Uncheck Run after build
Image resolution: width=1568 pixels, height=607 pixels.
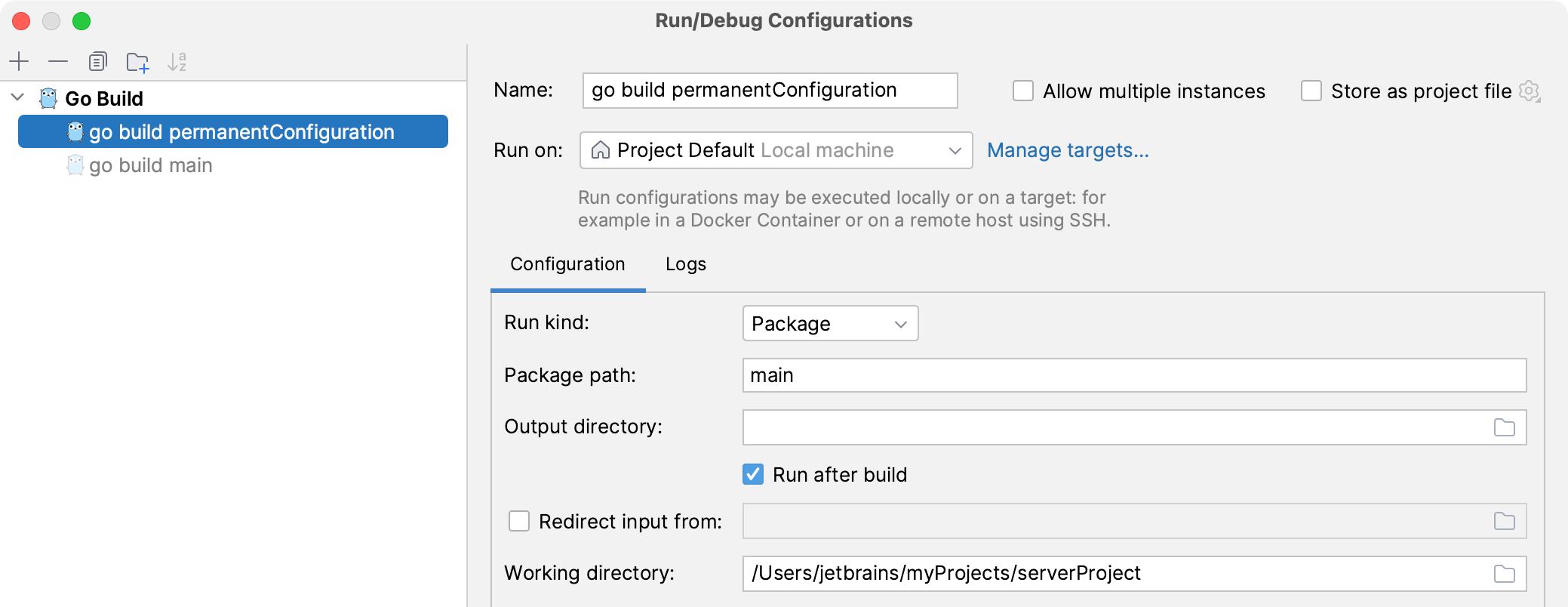[753, 474]
